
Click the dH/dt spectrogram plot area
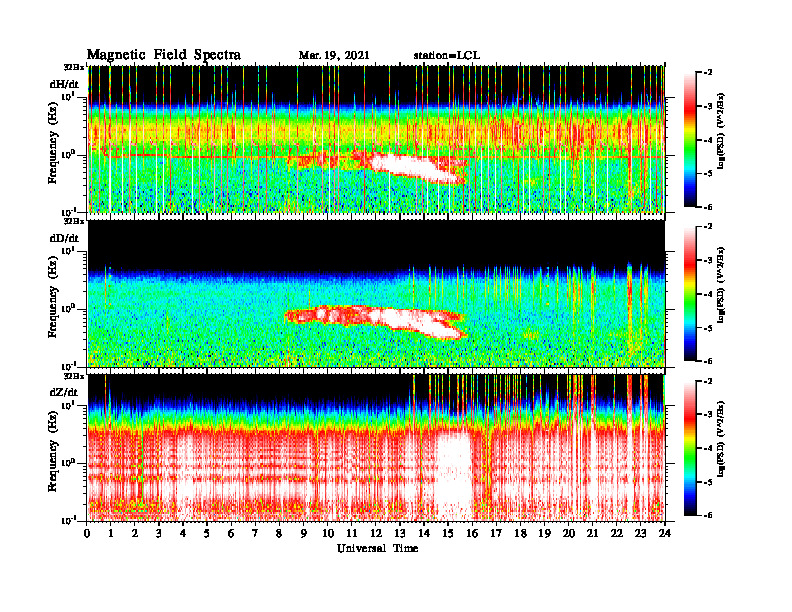[376, 139]
